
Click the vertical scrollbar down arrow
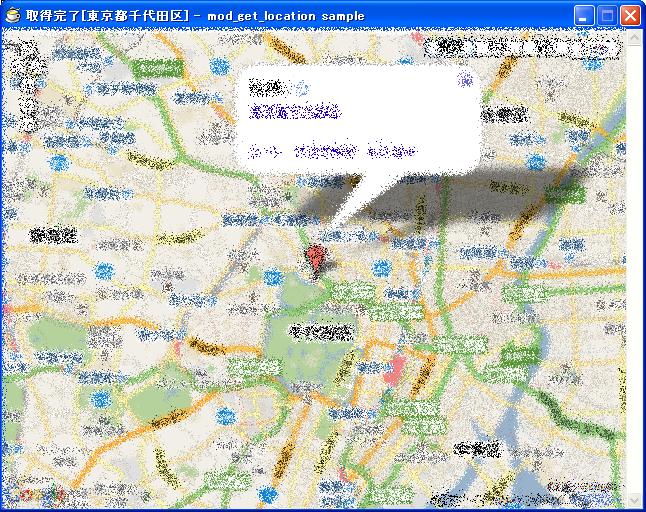[x=633, y=499]
